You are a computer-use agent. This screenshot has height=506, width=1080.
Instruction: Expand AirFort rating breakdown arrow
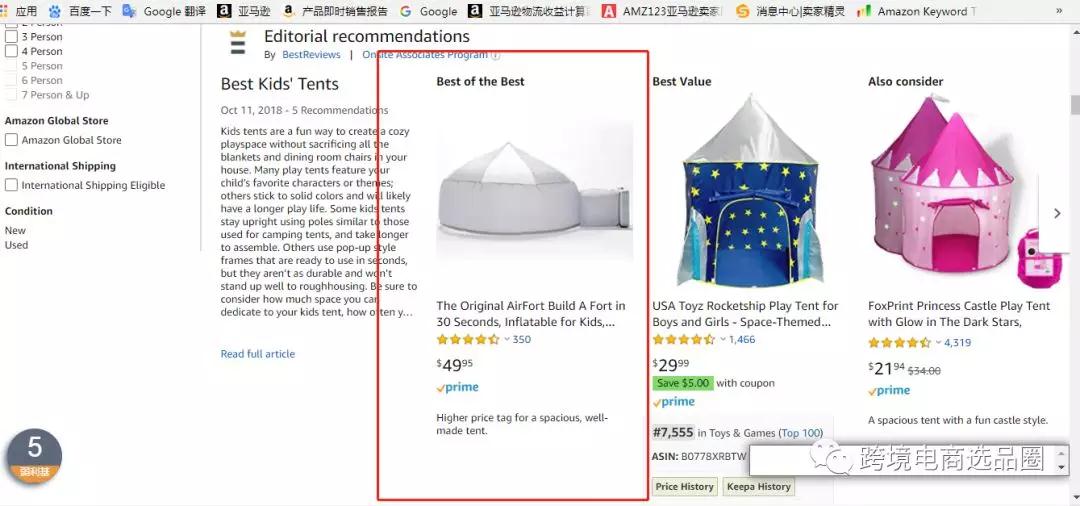coord(507,339)
